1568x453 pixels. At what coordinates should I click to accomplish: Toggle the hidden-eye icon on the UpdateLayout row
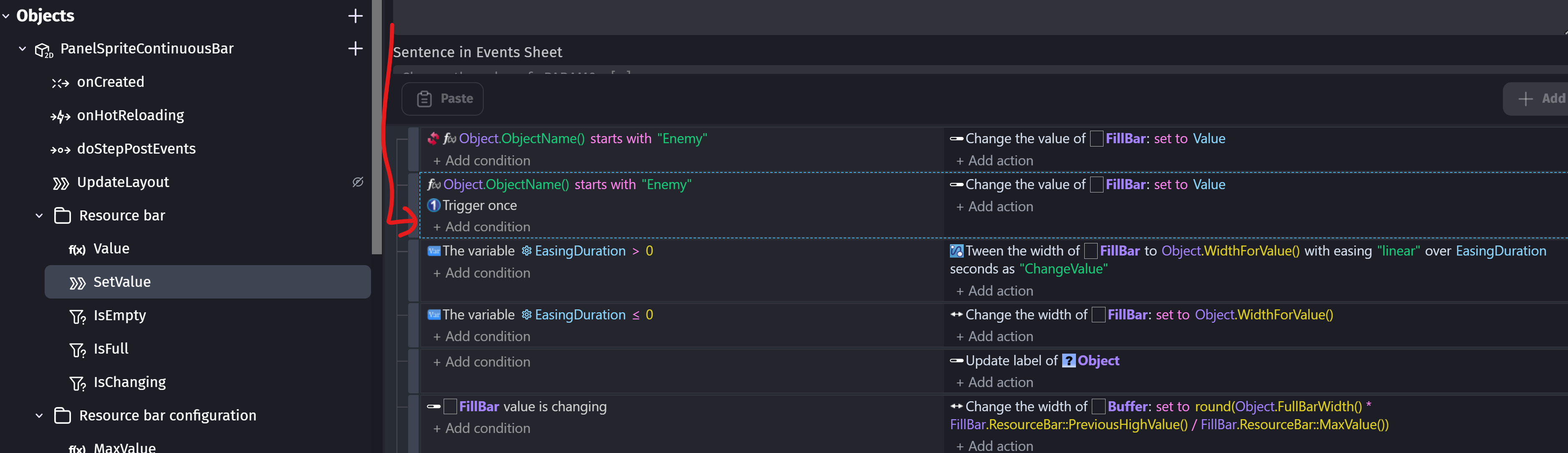(x=358, y=182)
